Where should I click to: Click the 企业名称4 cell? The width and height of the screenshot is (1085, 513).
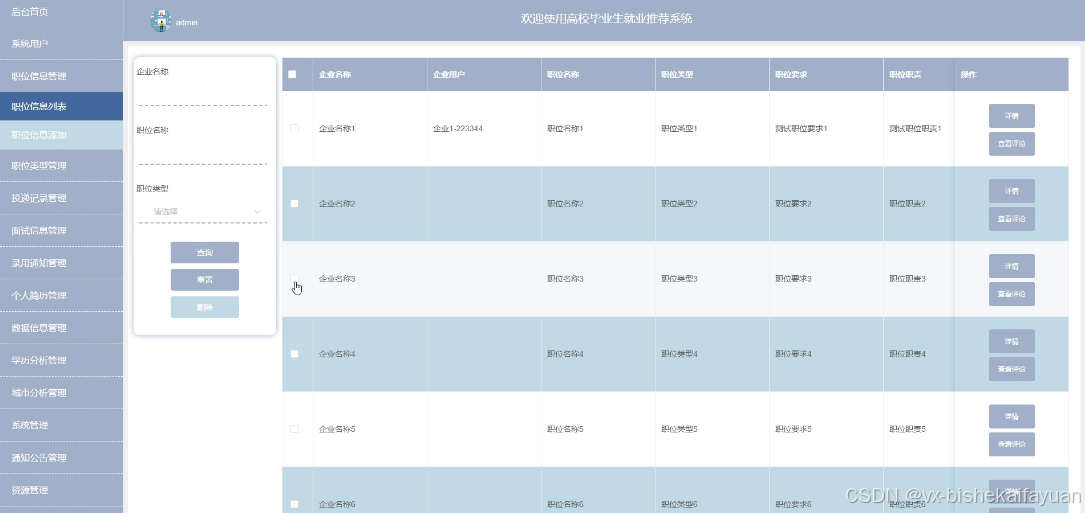click(337, 354)
